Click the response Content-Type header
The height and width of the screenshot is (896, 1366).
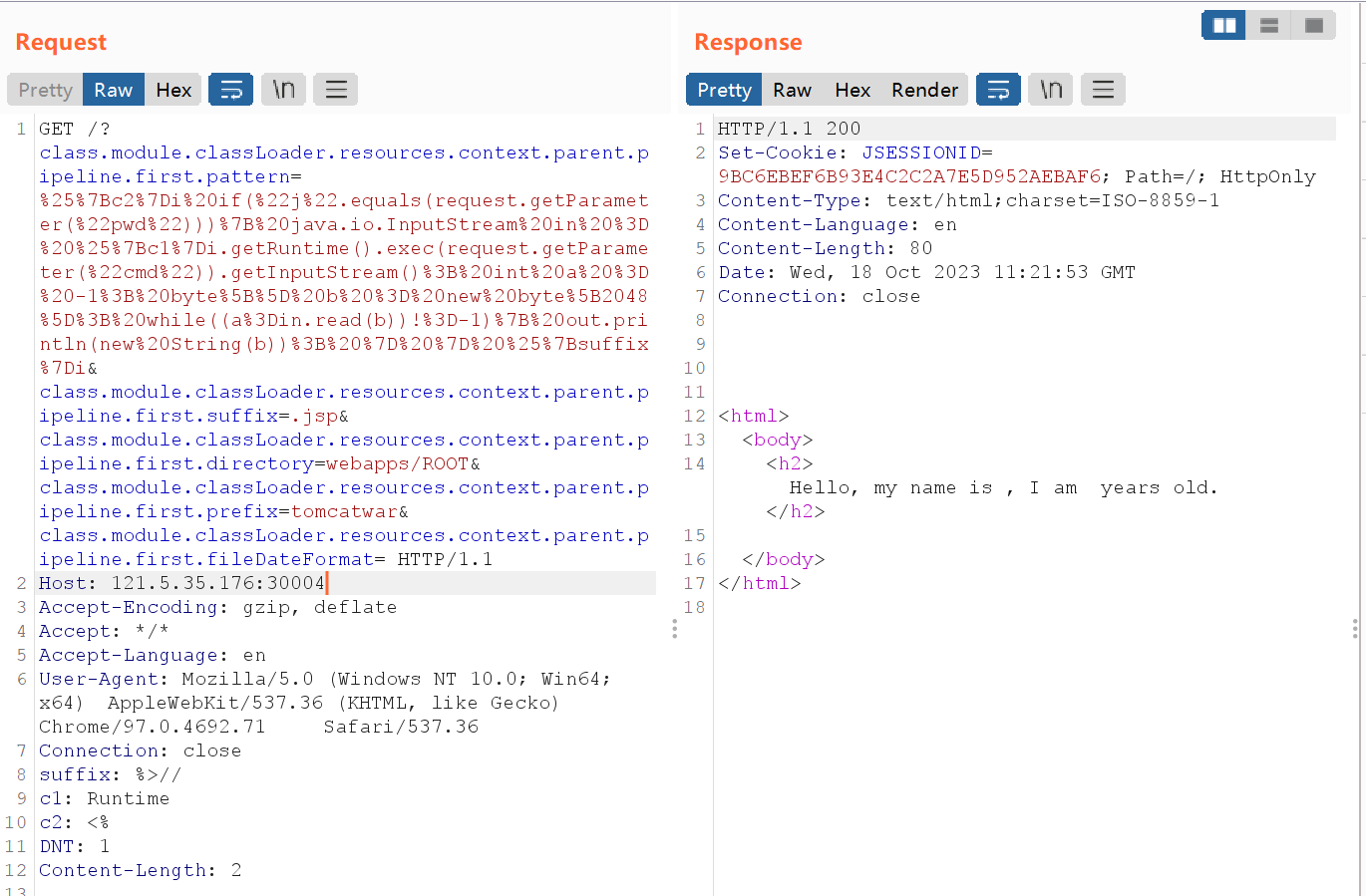[x=968, y=200]
